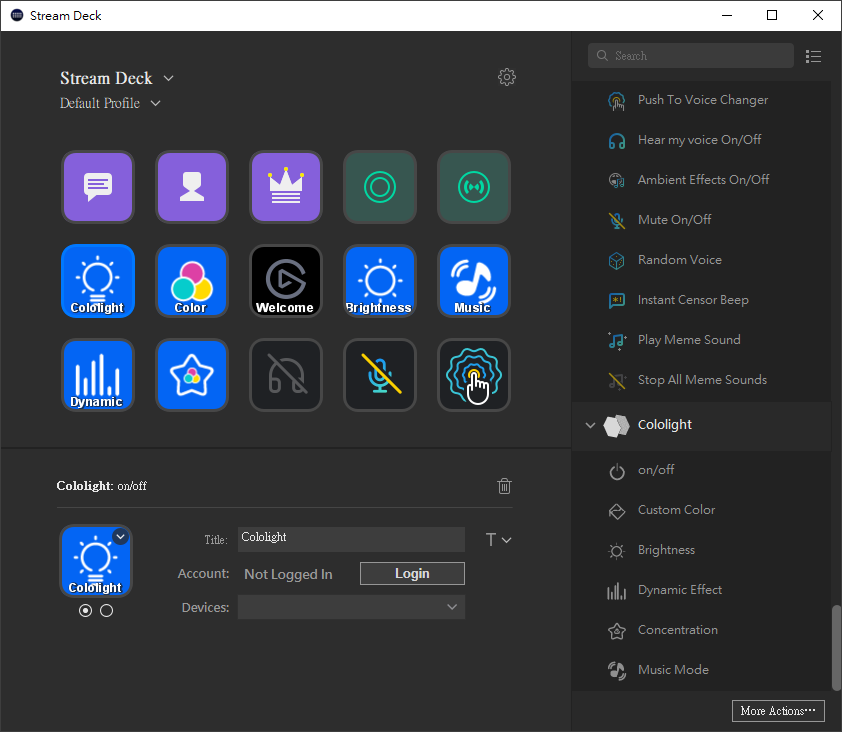The height and width of the screenshot is (732, 842).
Task: Select the crossed-out headphones key
Action: (x=286, y=375)
